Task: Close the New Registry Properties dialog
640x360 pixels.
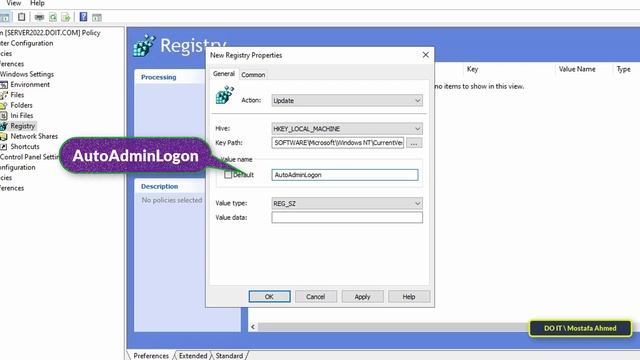Action: tap(425, 55)
